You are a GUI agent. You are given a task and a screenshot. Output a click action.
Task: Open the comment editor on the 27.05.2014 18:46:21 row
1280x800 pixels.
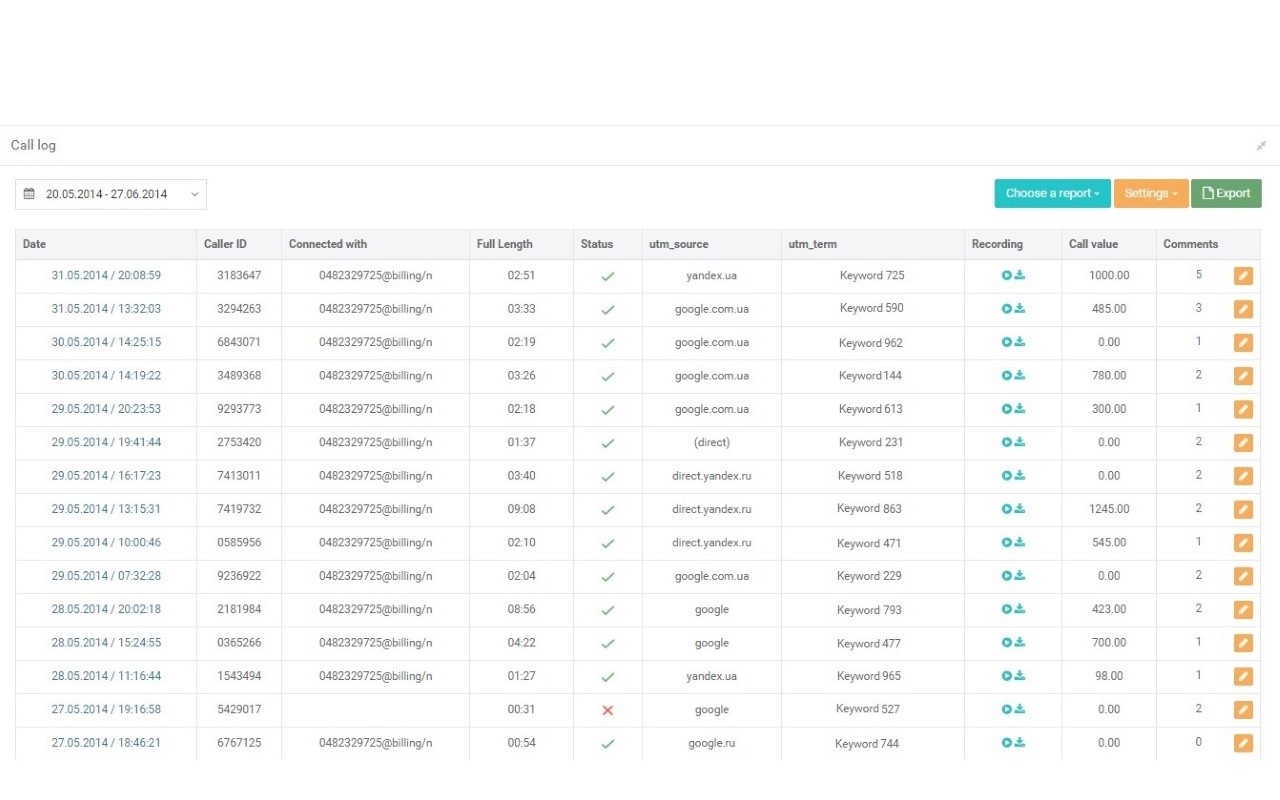click(x=1243, y=743)
